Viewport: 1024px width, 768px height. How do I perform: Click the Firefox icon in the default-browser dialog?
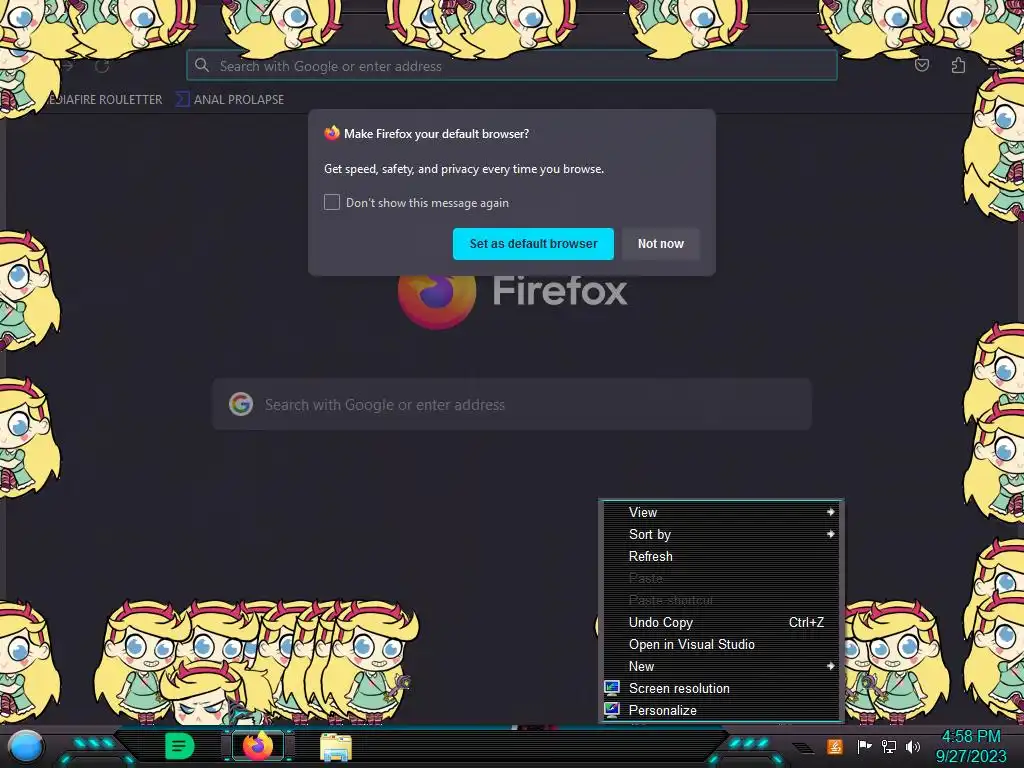[332, 133]
